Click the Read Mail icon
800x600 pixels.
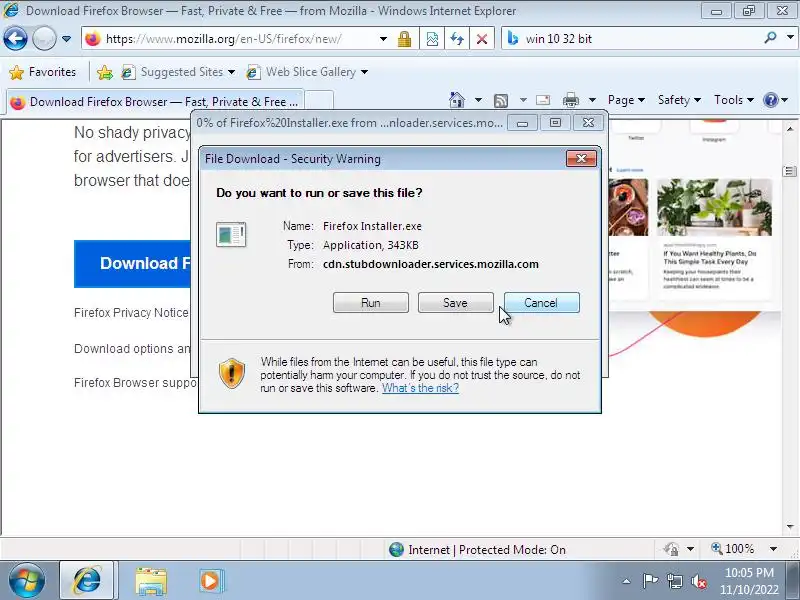[543, 100]
